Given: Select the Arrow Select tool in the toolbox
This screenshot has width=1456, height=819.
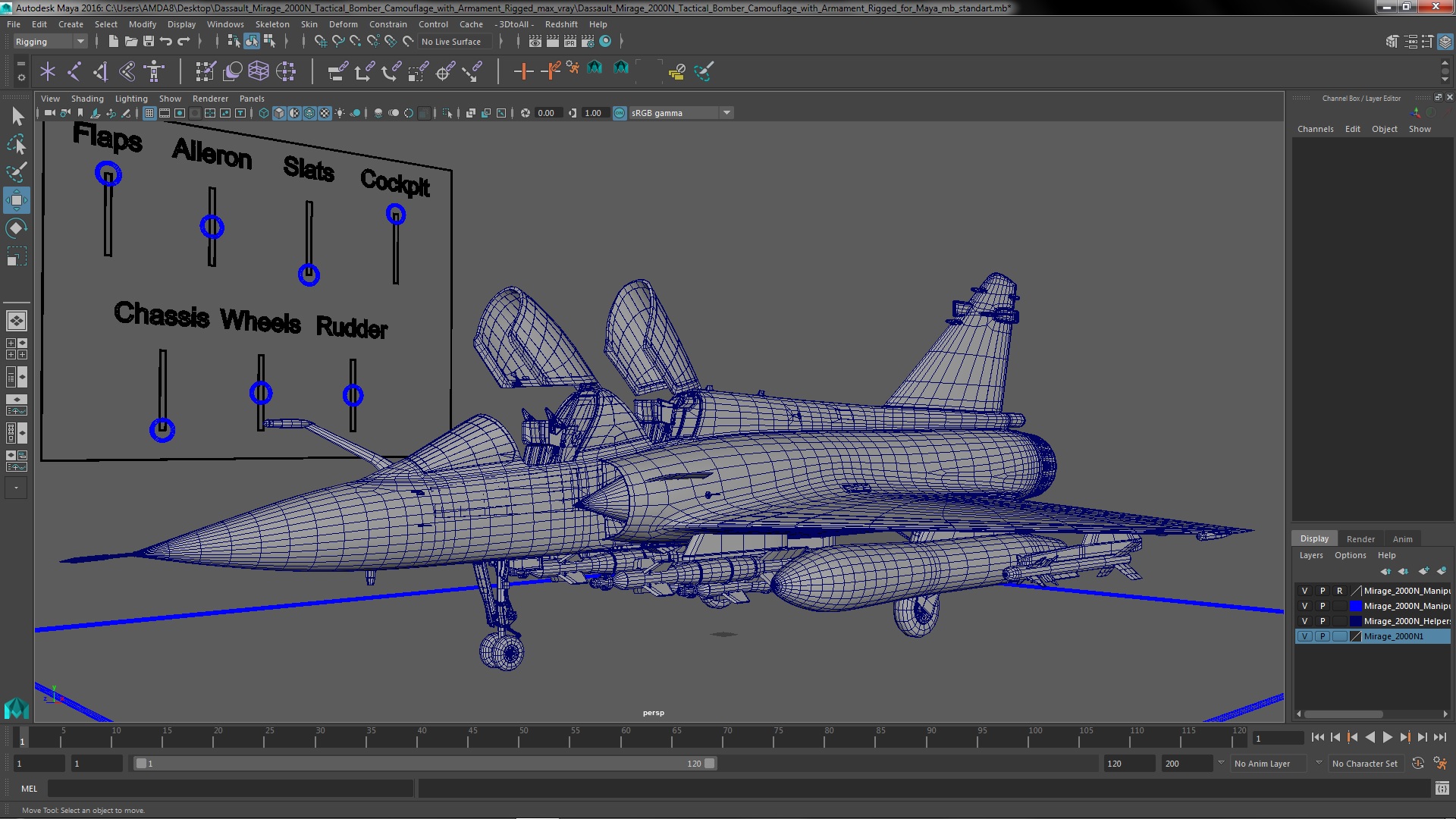Looking at the screenshot, I should click(x=17, y=116).
